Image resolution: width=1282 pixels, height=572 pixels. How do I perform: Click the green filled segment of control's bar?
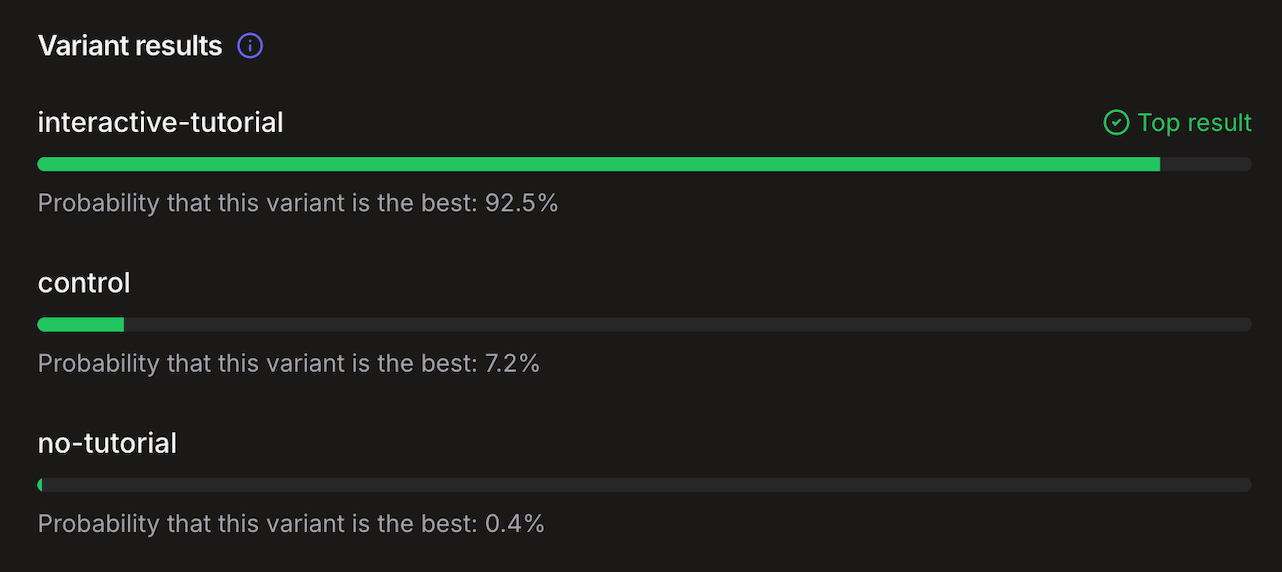pos(80,324)
